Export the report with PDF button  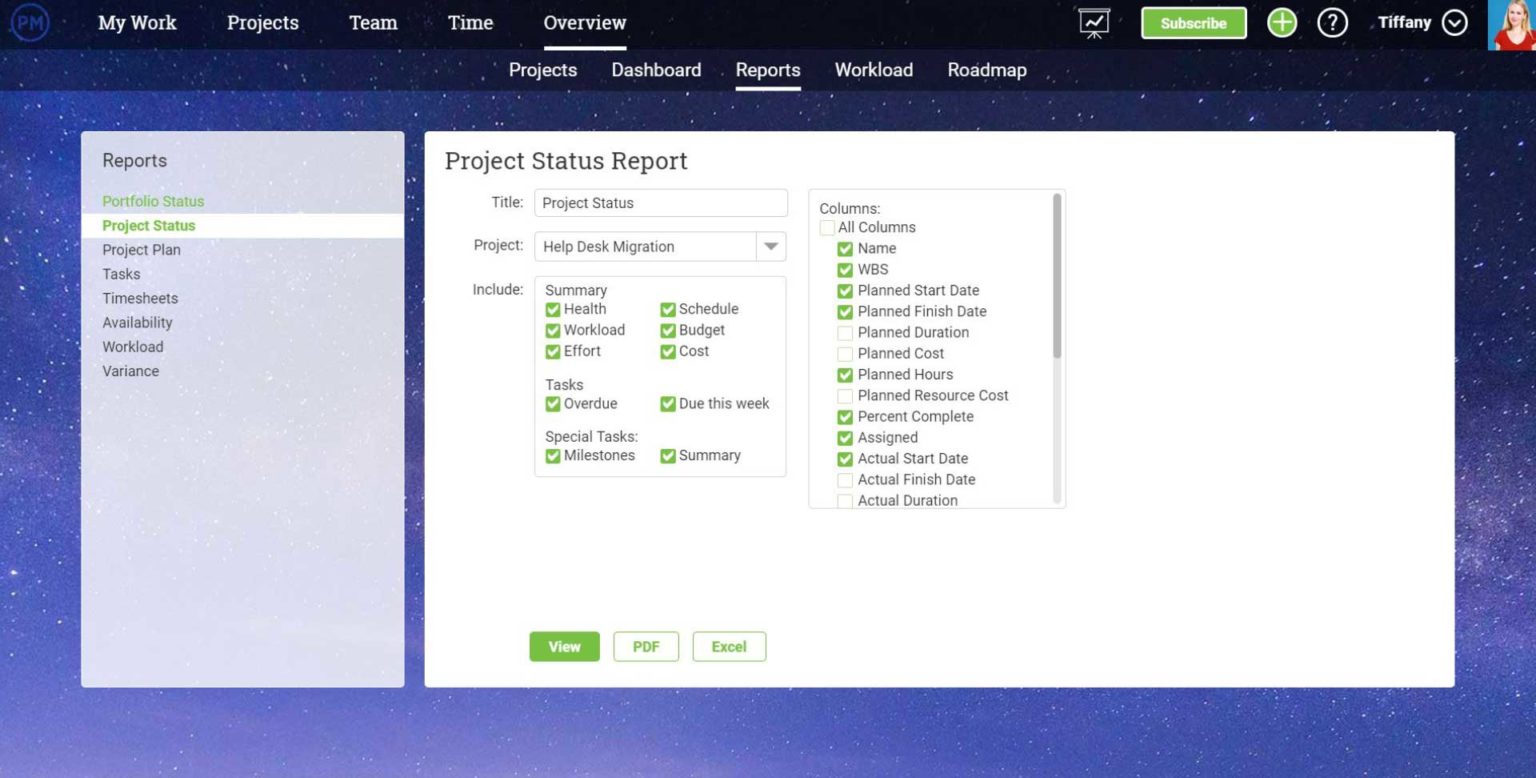(646, 647)
